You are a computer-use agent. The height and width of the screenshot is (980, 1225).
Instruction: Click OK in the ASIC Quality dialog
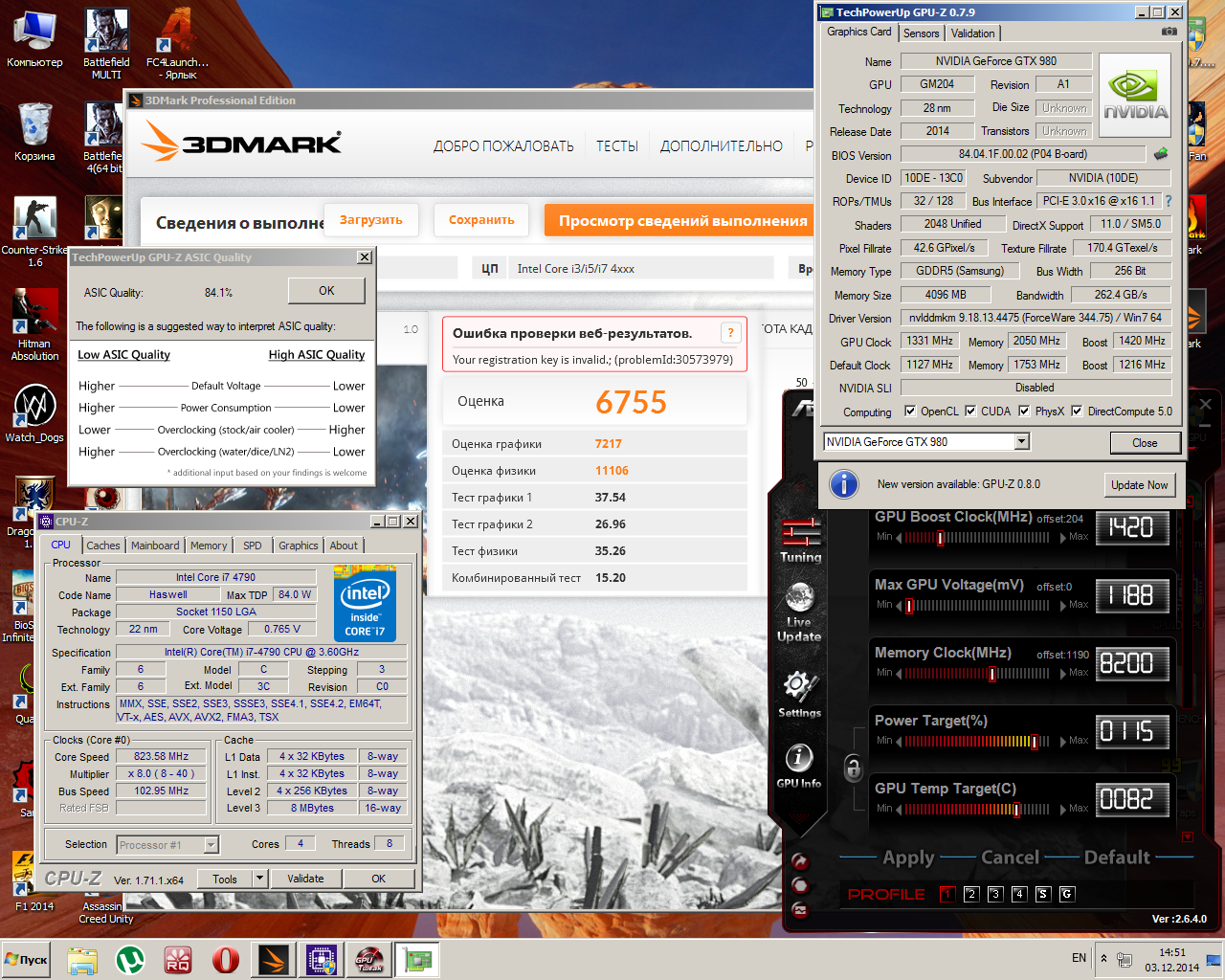pos(326,291)
